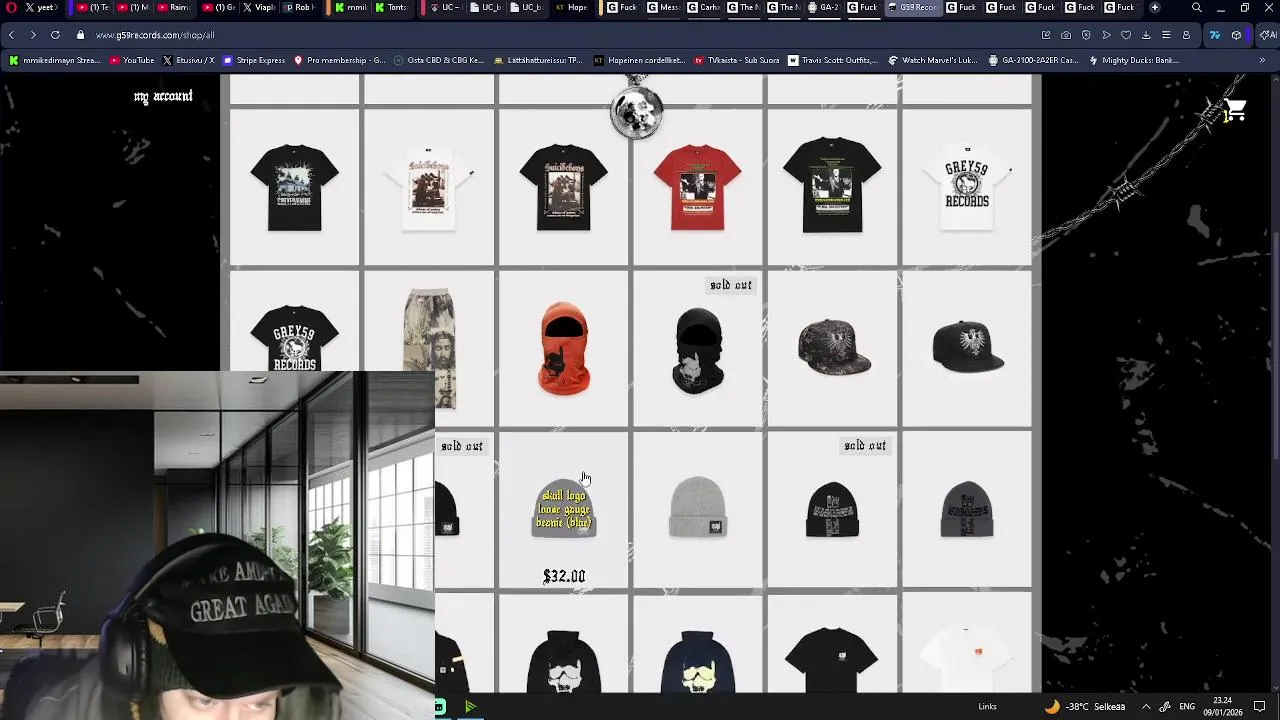Screen dimensions: 1280x720
Task: Show hidden system tray icons
Action: [x=1146, y=707]
